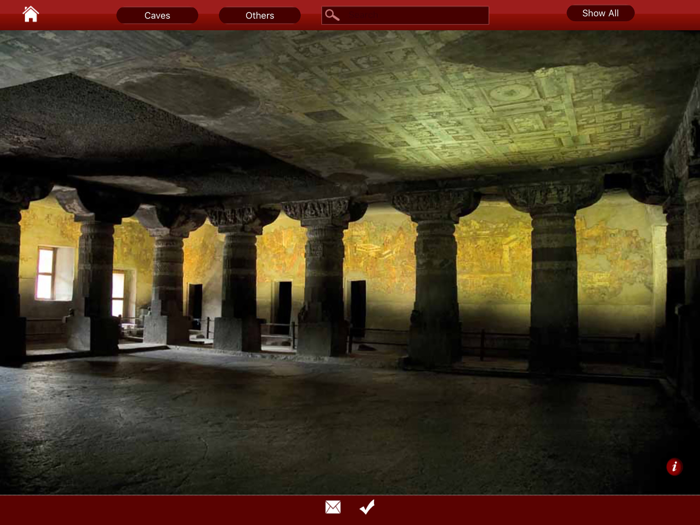Open the red info icon
This screenshot has height=525, width=700.
[x=674, y=467]
